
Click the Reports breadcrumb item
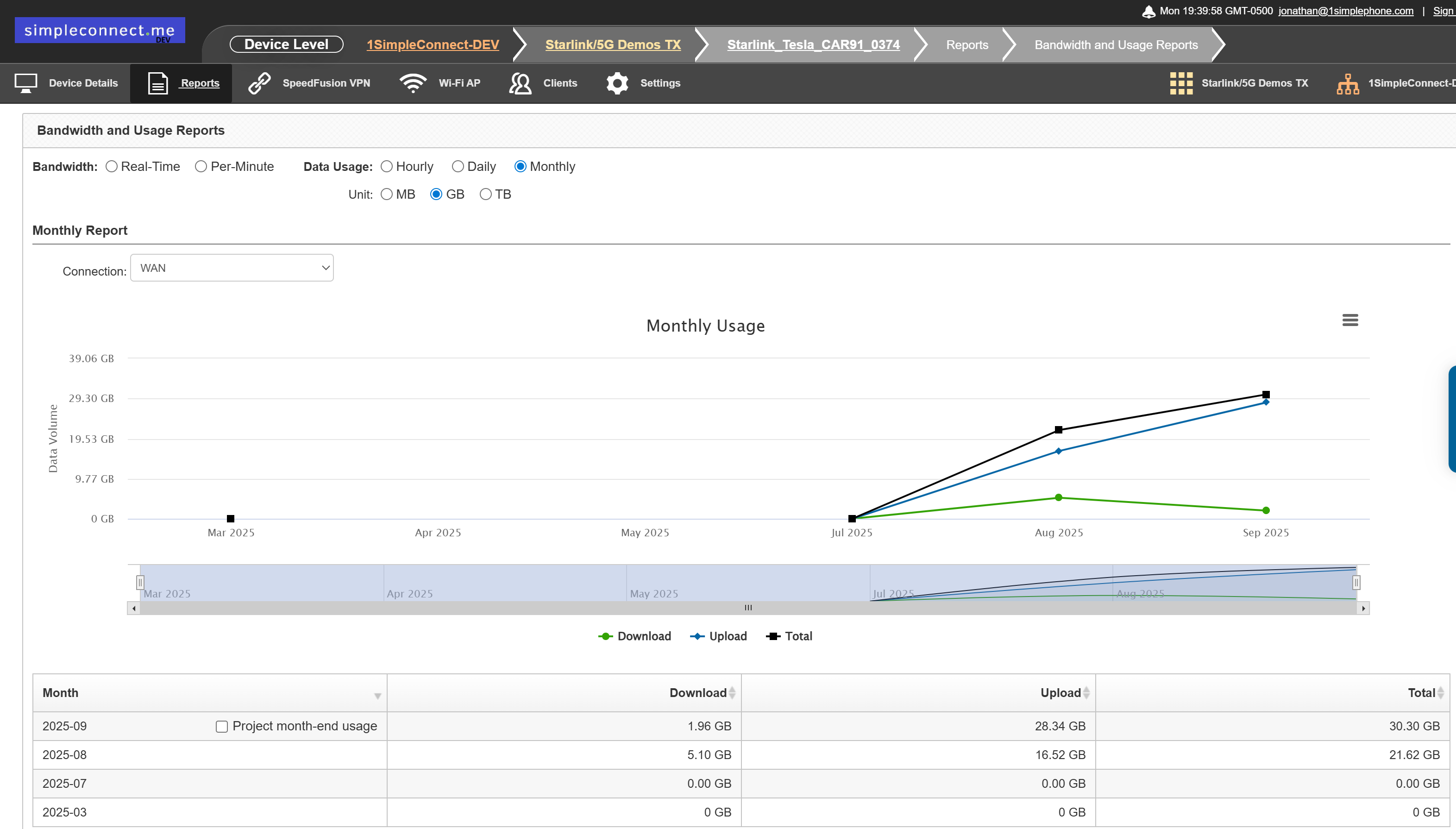pos(967,44)
